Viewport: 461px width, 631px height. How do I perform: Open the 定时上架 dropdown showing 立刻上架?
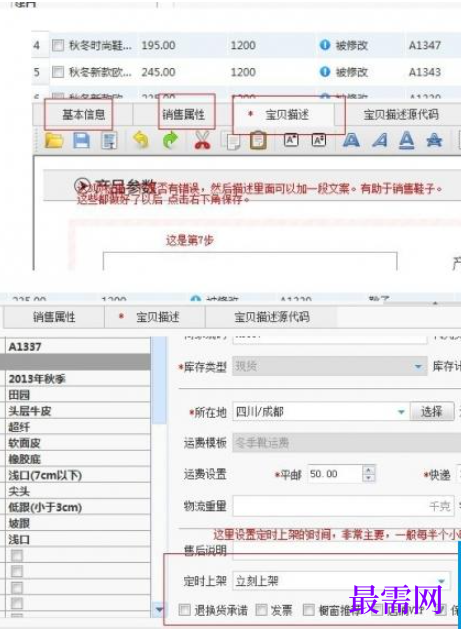coord(341,581)
